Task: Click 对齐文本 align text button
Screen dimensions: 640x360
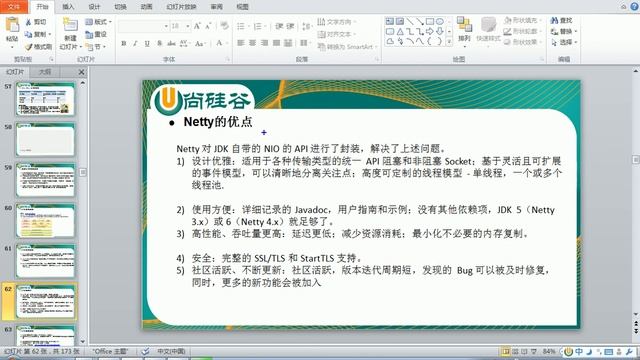Action: [x=336, y=34]
